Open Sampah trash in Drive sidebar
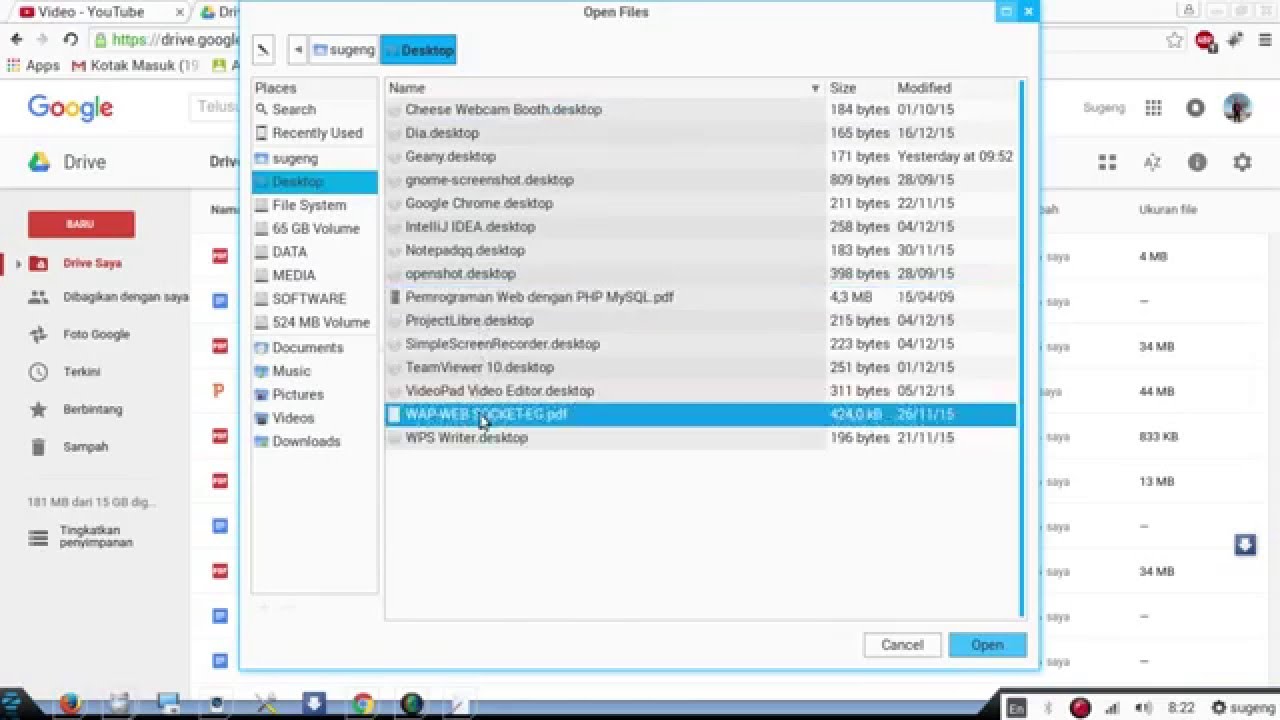This screenshot has width=1280, height=720. (85, 447)
